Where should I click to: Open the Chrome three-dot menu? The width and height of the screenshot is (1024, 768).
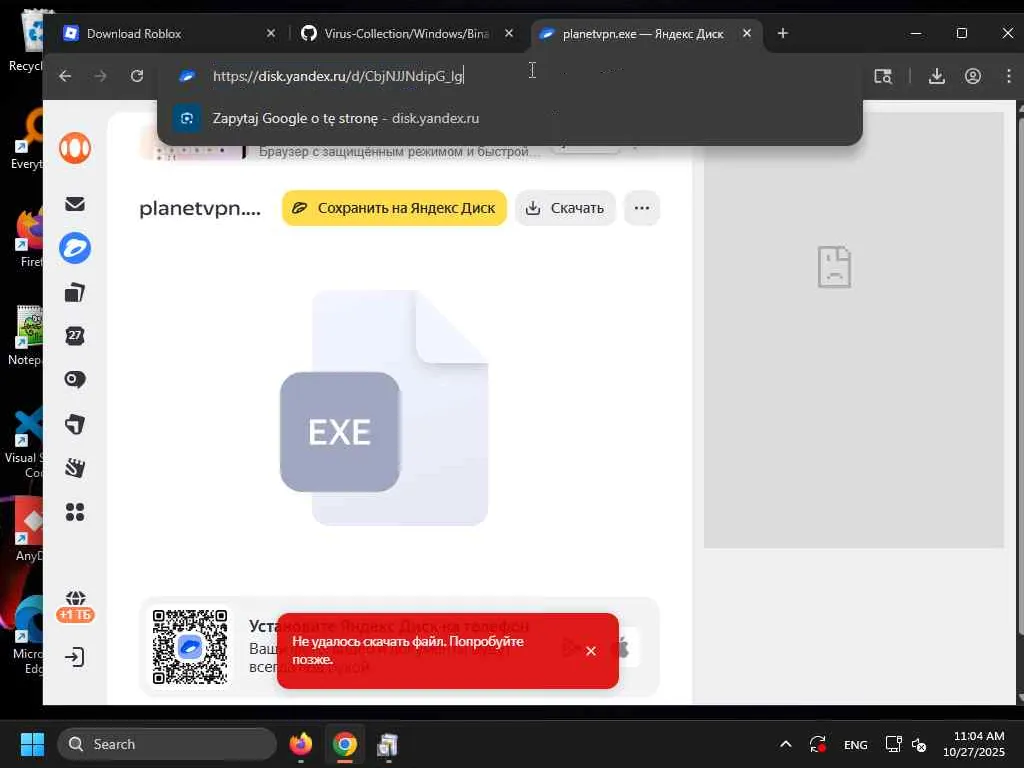[x=1008, y=76]
